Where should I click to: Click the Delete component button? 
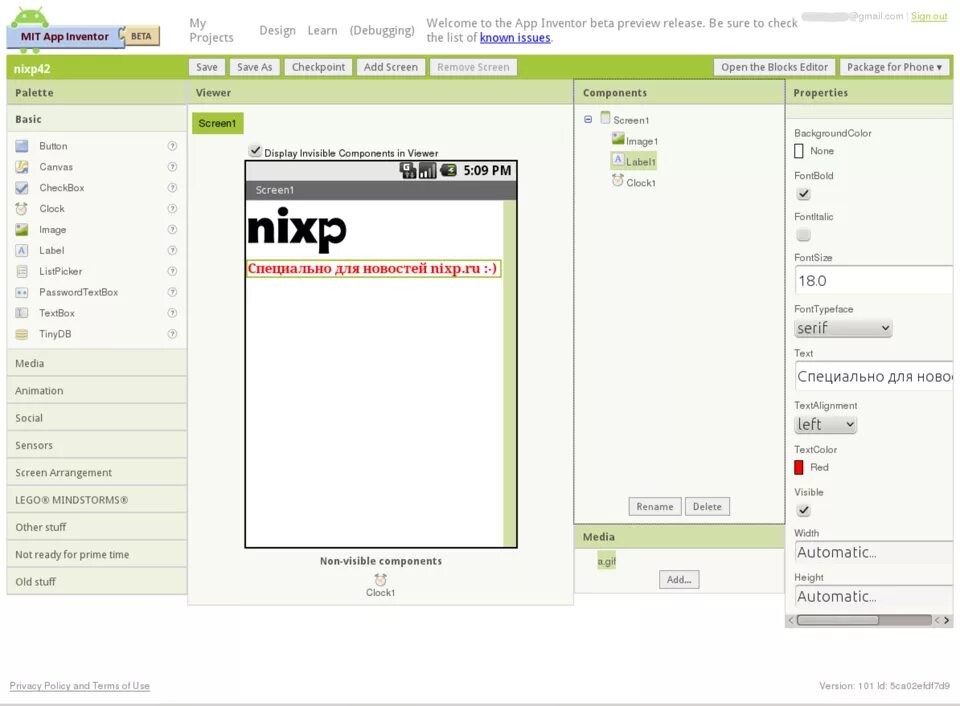point(707,506)
